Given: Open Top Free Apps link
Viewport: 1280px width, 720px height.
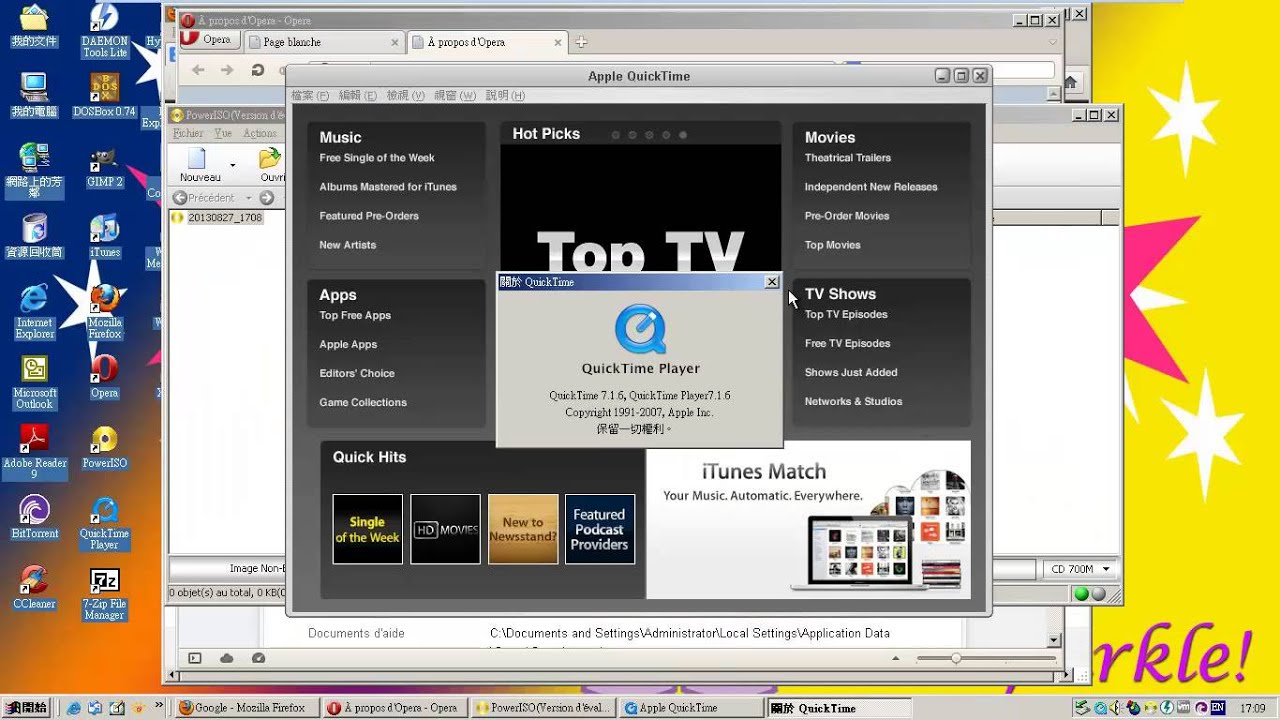Looking at the screenshot, I should [355, 315].
